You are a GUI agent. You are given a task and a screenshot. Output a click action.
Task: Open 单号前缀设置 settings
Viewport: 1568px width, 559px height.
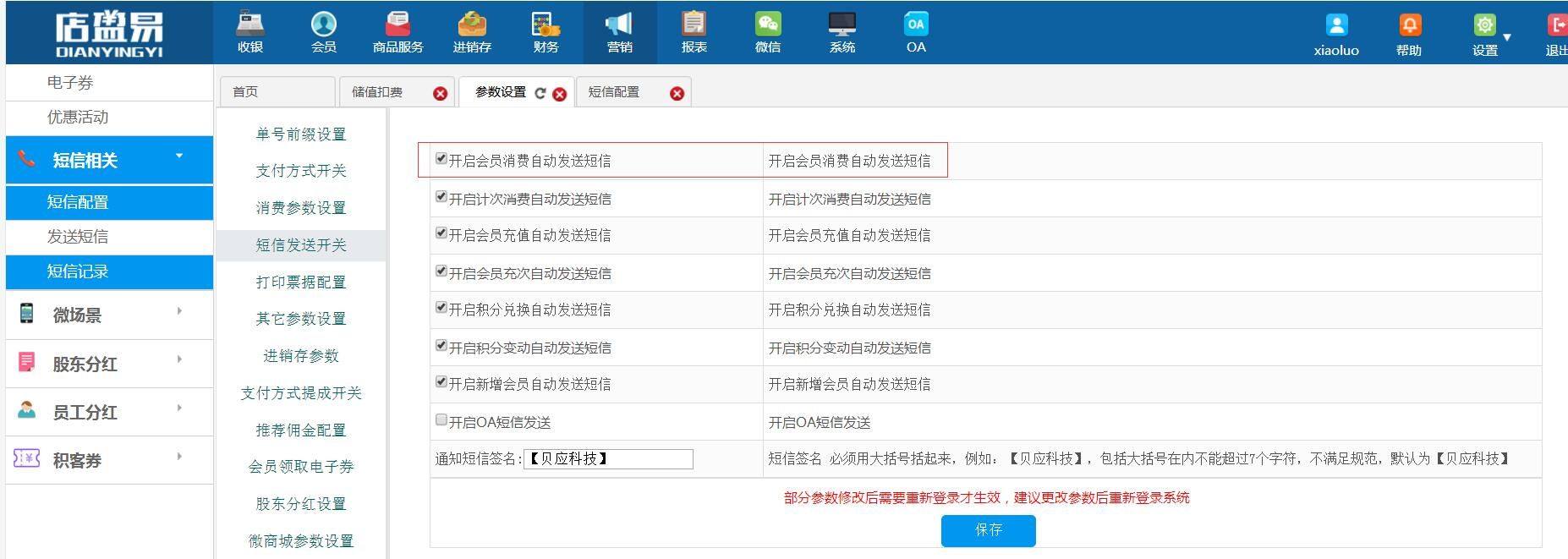[x=301, y=134]
